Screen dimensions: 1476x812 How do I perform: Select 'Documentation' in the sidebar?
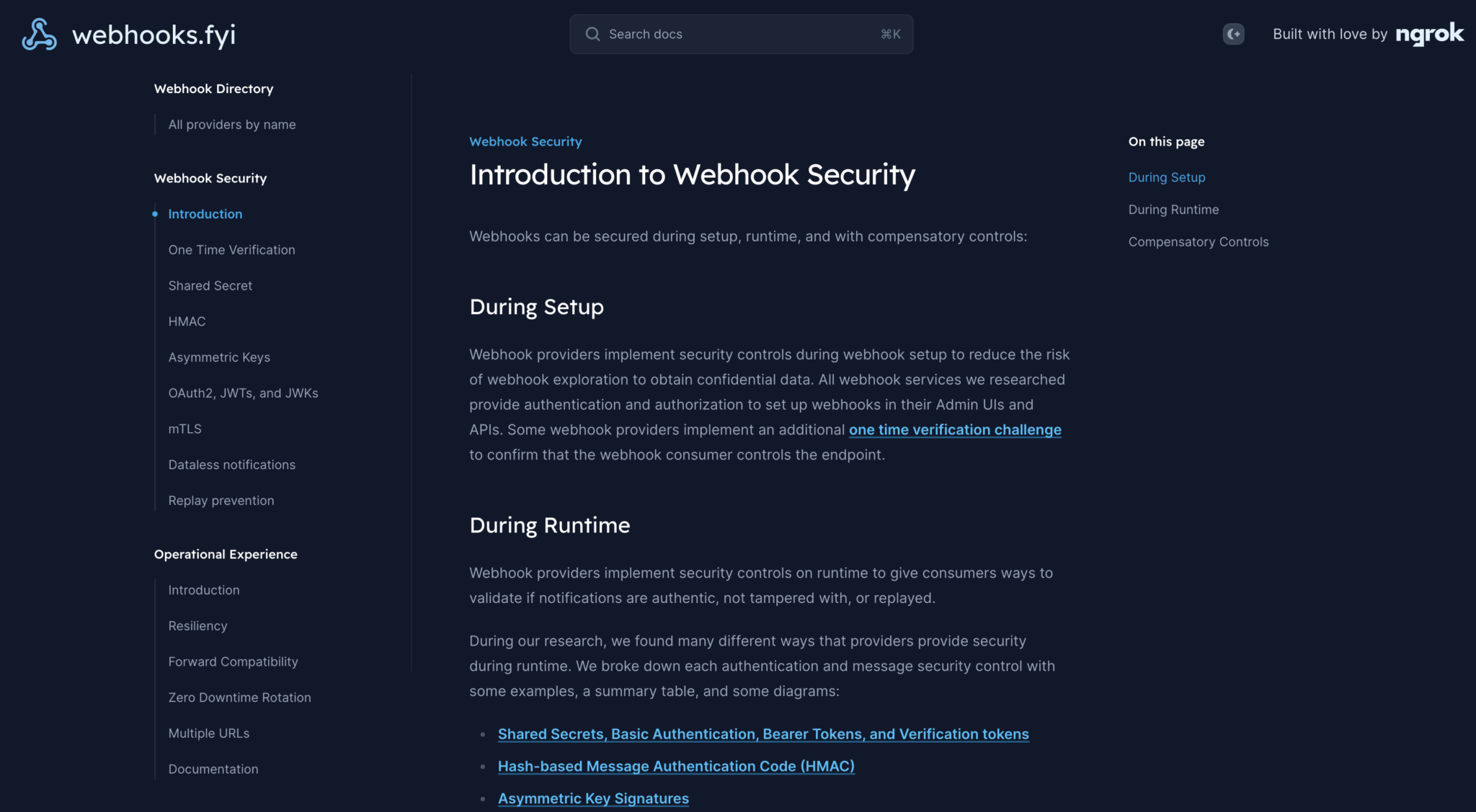pos(213,769)
